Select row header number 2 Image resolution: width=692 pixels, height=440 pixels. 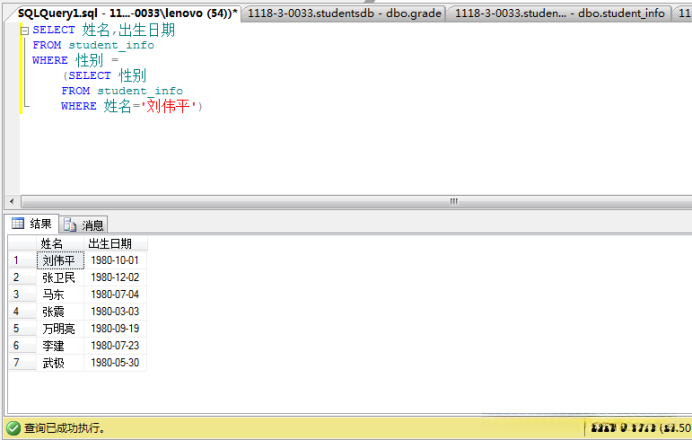click(x=23, y=278)
